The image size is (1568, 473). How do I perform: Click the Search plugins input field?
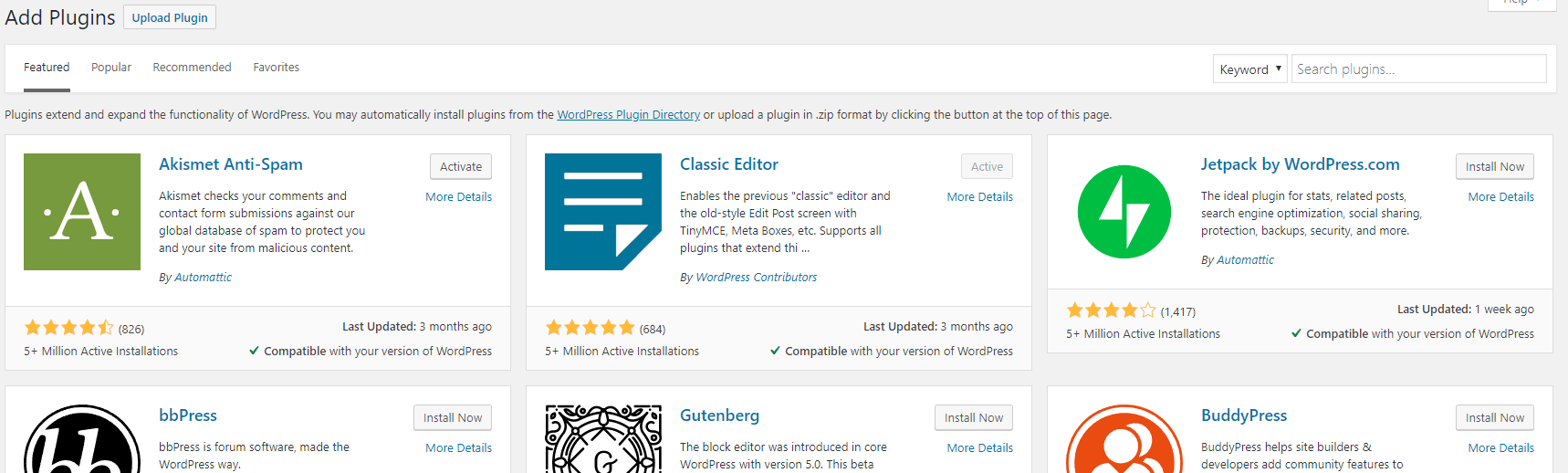click(x=1419, y=68)
